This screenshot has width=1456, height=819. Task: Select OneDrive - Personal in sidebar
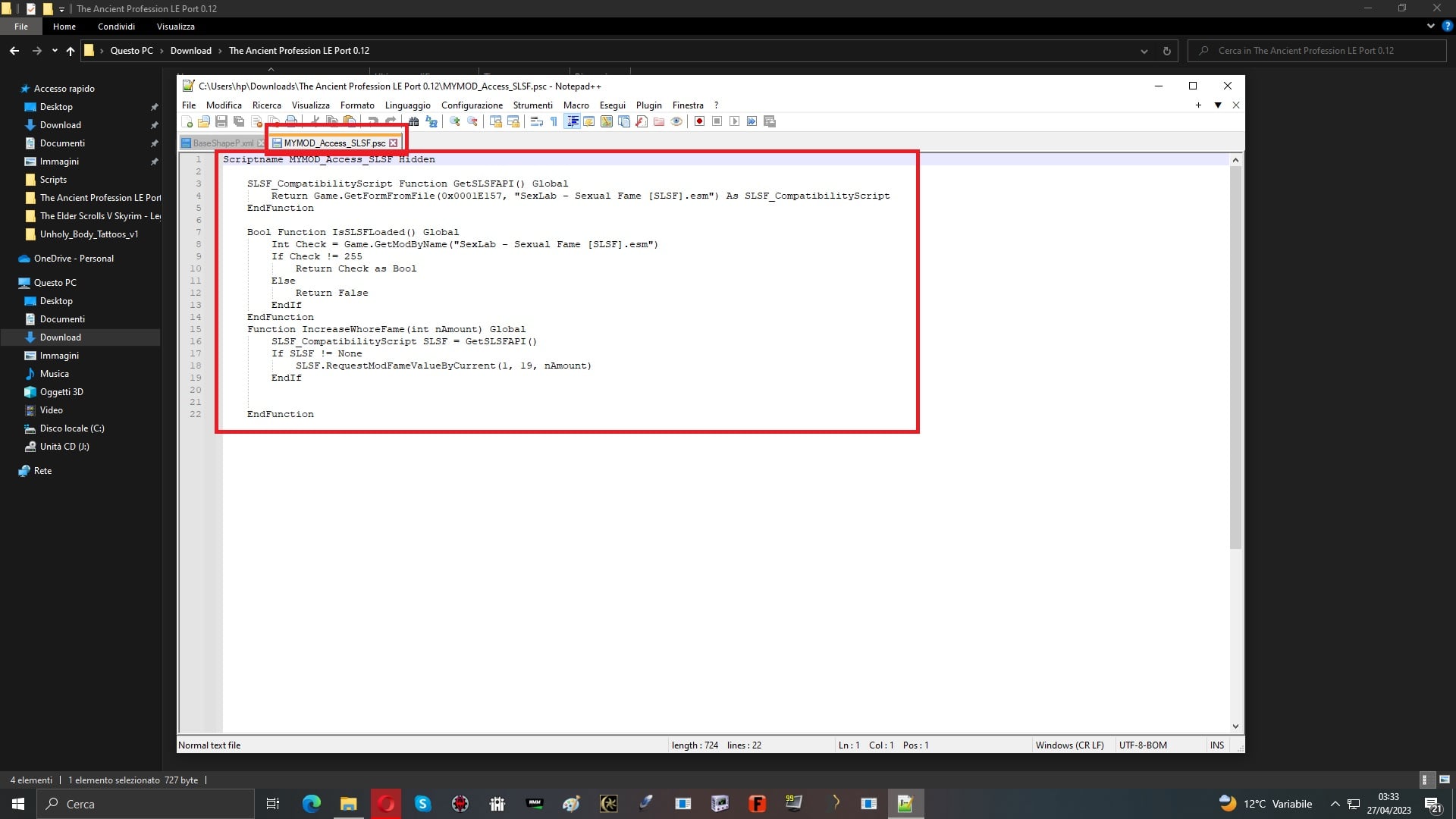(74, 259)
